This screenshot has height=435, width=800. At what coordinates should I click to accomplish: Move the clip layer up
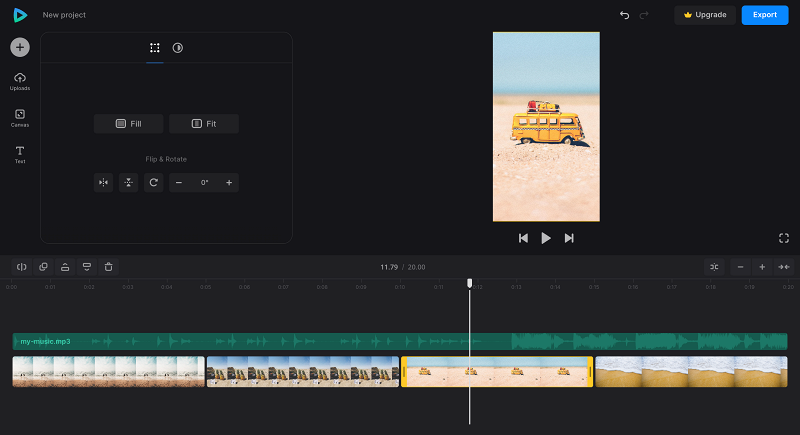(65, 267)
